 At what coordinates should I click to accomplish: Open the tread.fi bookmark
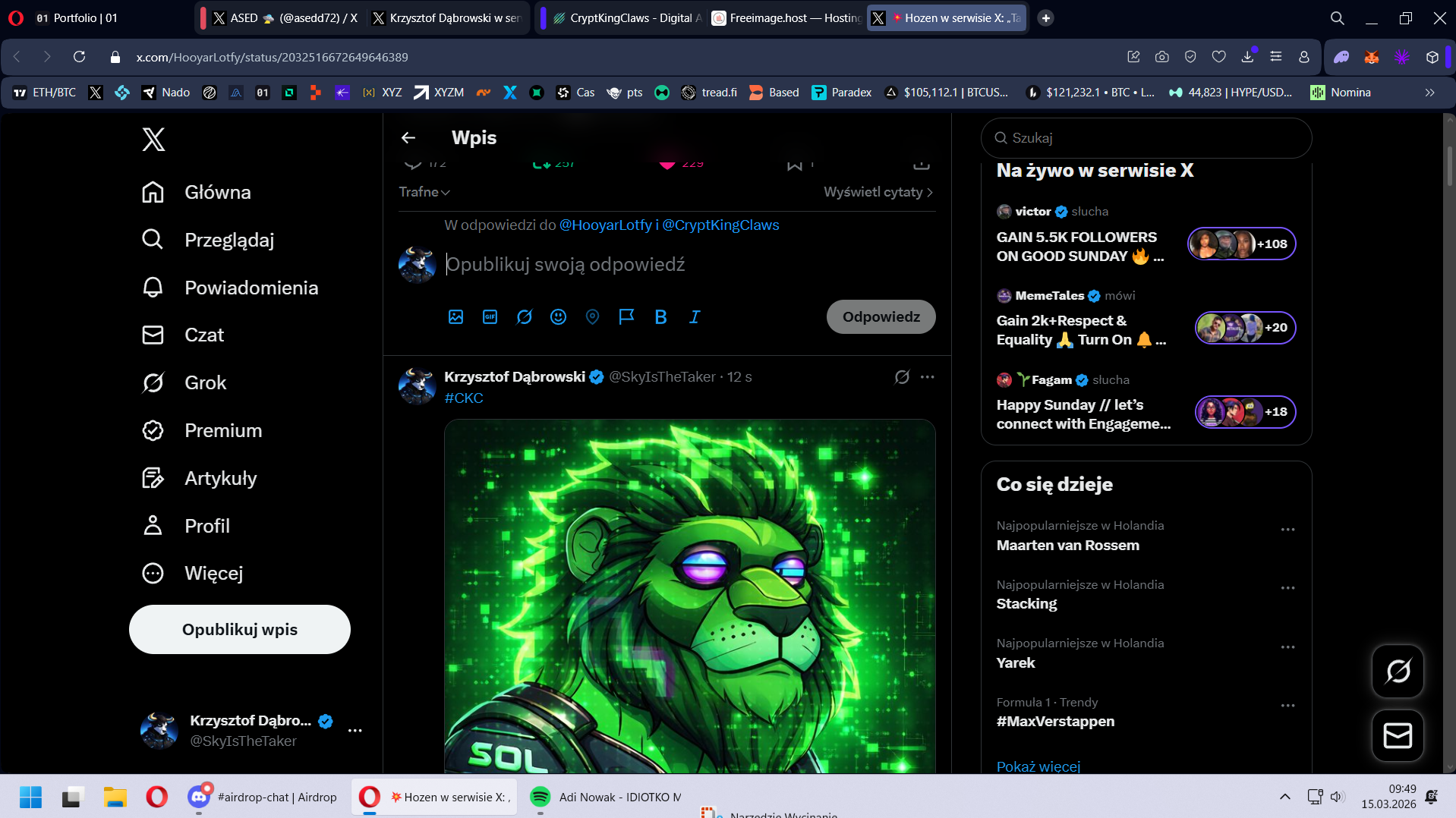click(709, 93)
